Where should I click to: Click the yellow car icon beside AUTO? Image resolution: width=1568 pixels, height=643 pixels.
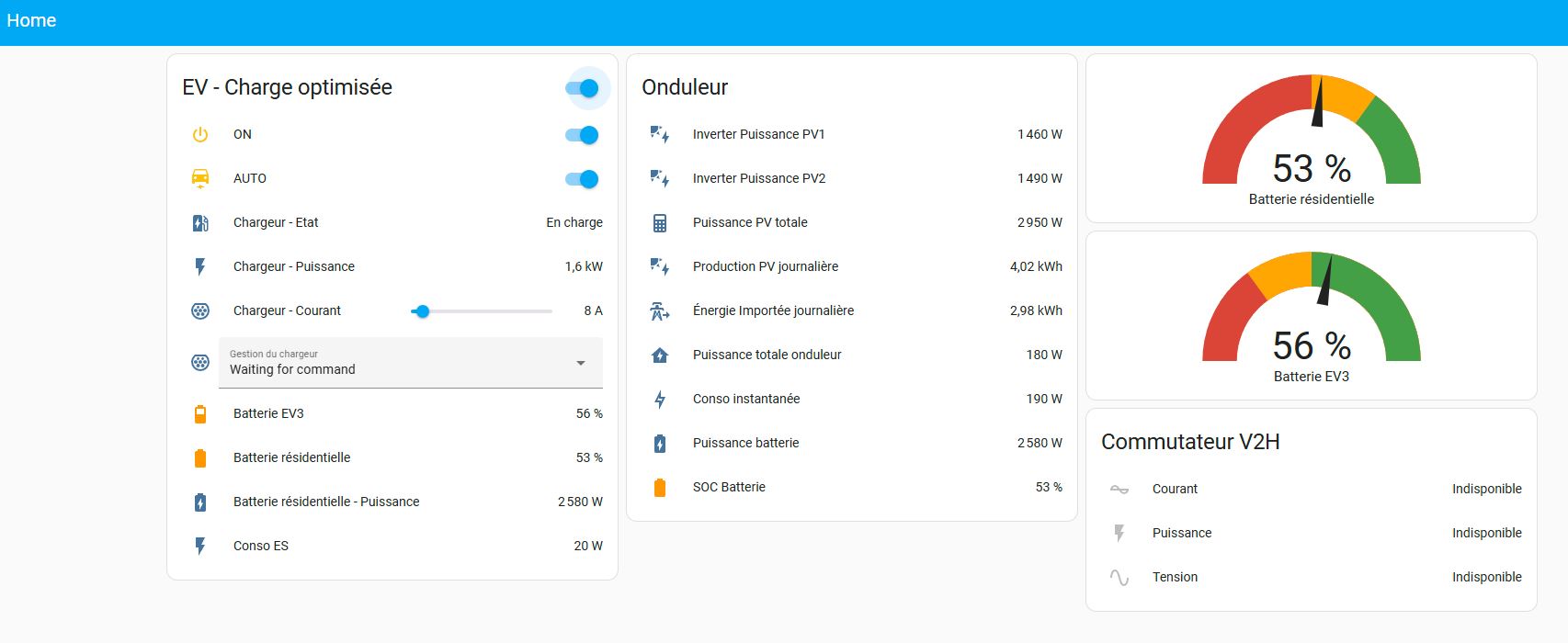pos(200,179)
